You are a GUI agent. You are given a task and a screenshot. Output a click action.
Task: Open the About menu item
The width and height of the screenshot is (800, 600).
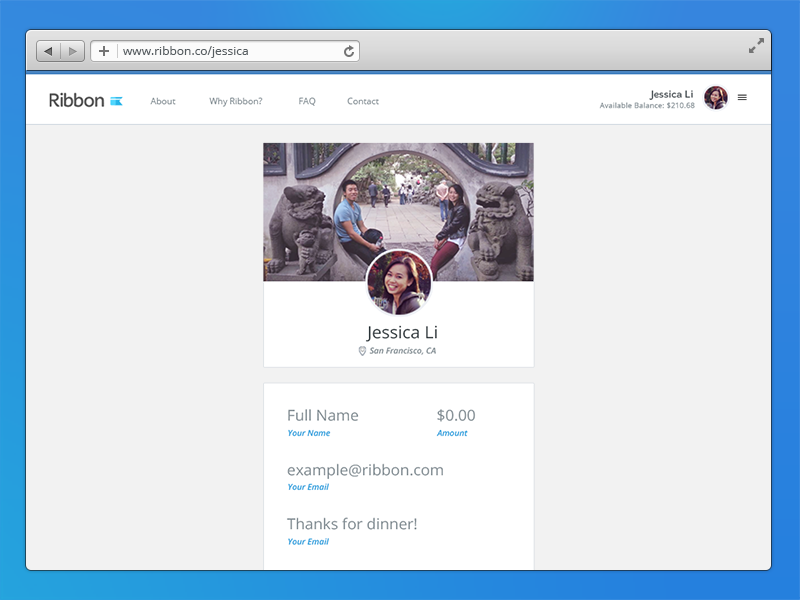[163, 101]
